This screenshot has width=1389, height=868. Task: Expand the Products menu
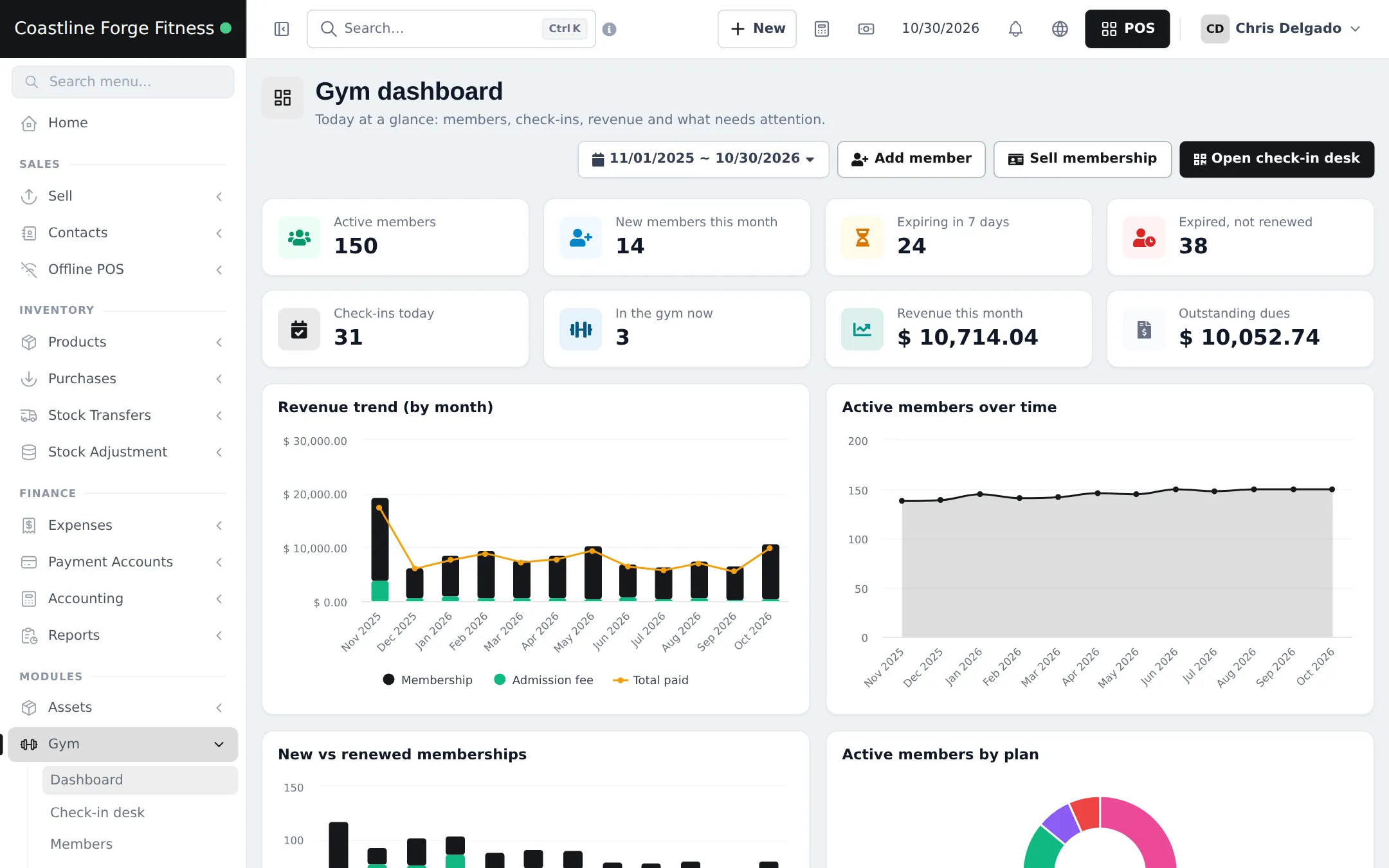122,342
